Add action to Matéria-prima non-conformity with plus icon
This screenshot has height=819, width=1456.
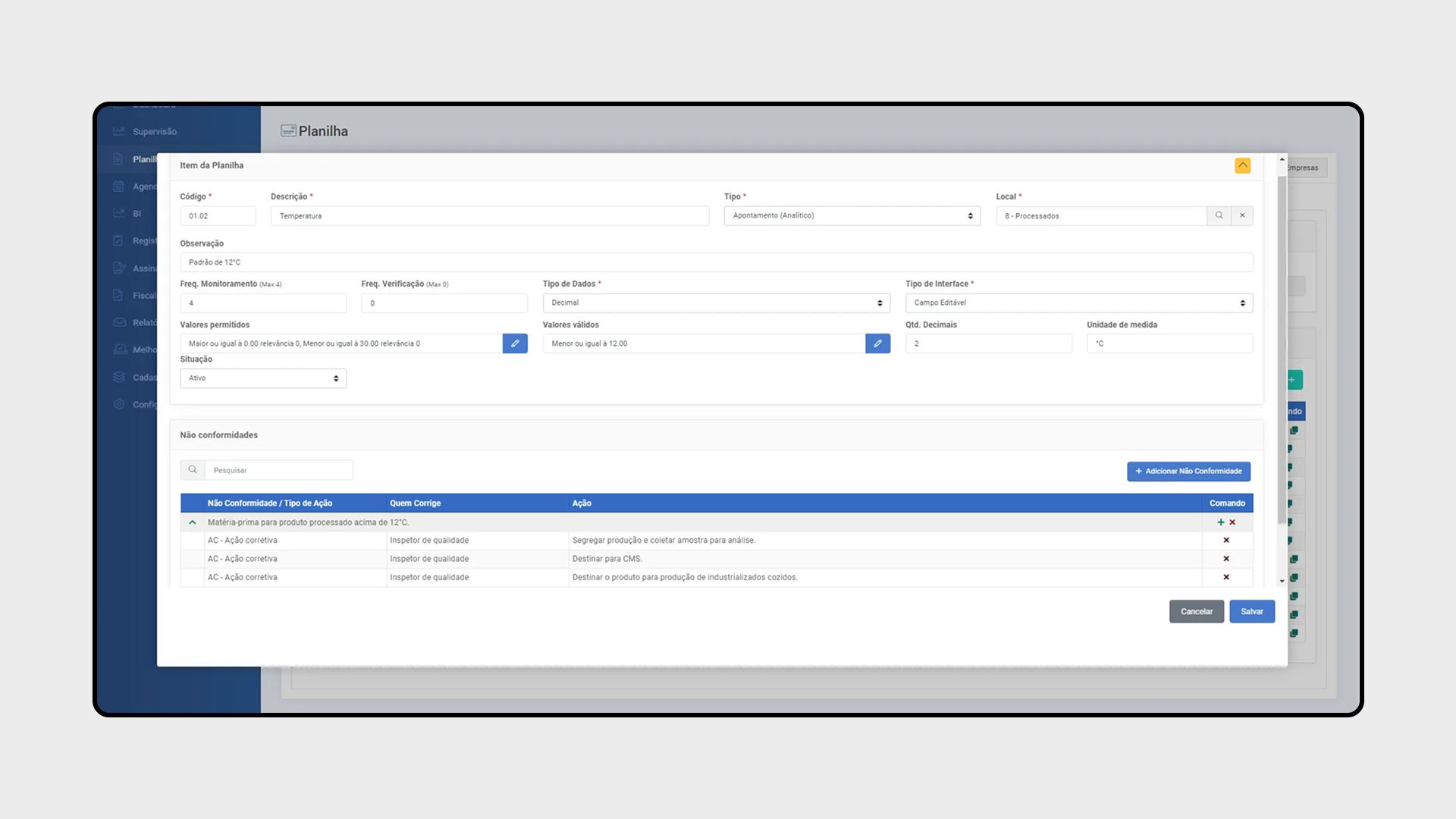tap(1221, 522)
